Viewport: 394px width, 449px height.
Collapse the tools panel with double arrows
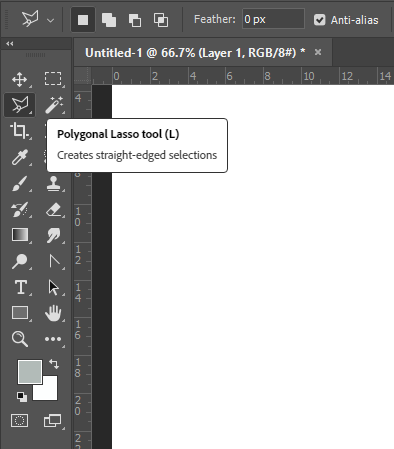pyautogui.click(x=10, y=44)
